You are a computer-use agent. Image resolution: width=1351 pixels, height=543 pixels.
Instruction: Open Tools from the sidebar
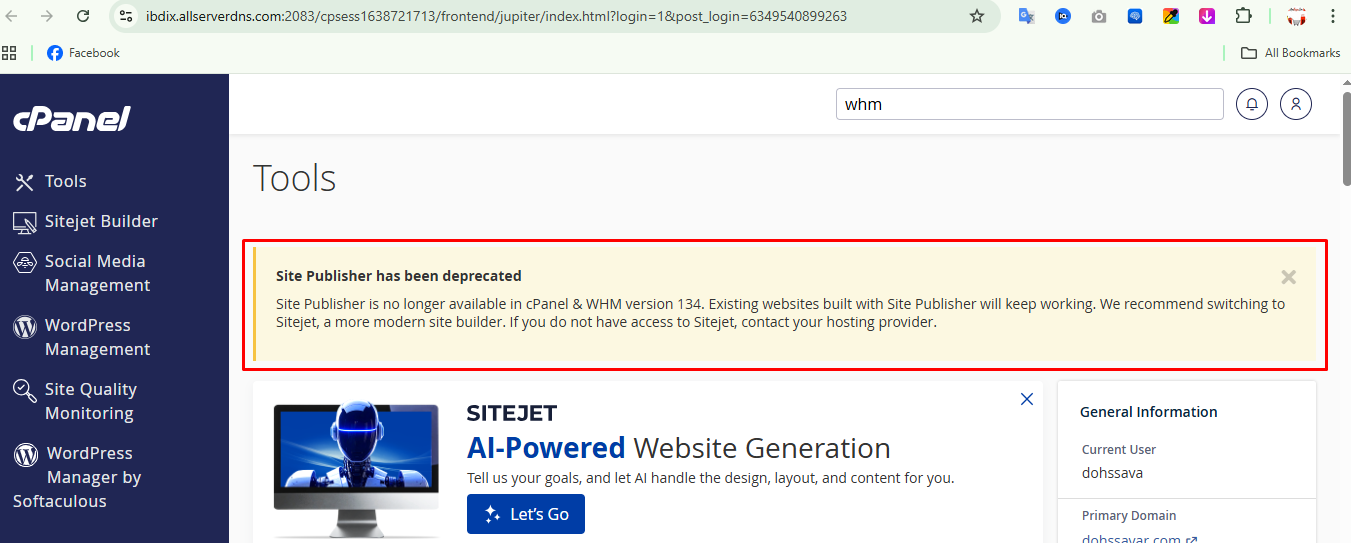(65, 181)
